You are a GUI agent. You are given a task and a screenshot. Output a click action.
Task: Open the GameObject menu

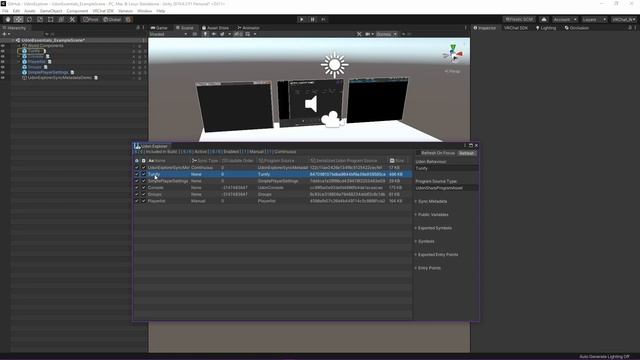[x=51, y=11]
